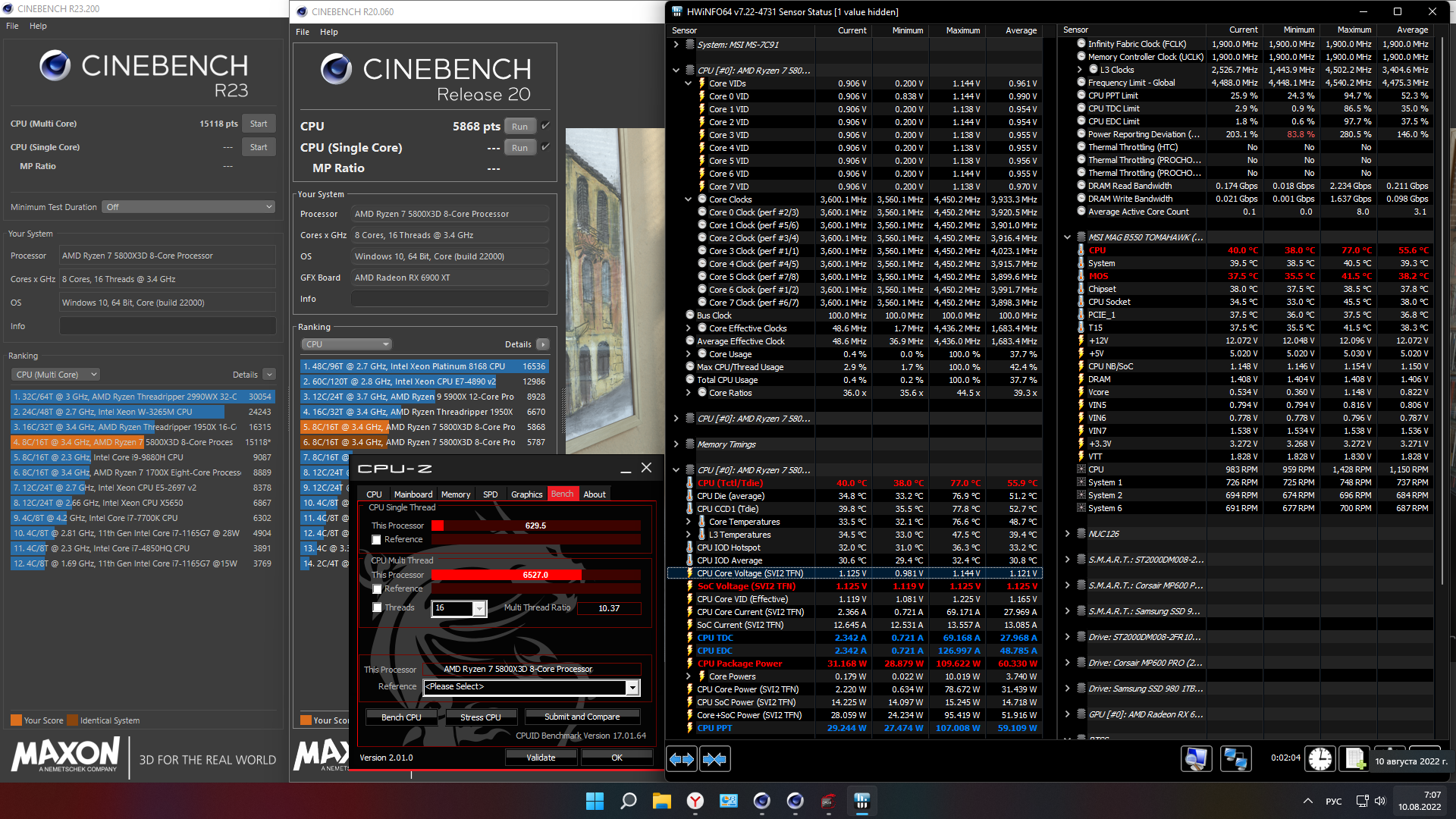
Task: Toggle the CPU-Z Threads checkbox
Action: coord(377,607)
